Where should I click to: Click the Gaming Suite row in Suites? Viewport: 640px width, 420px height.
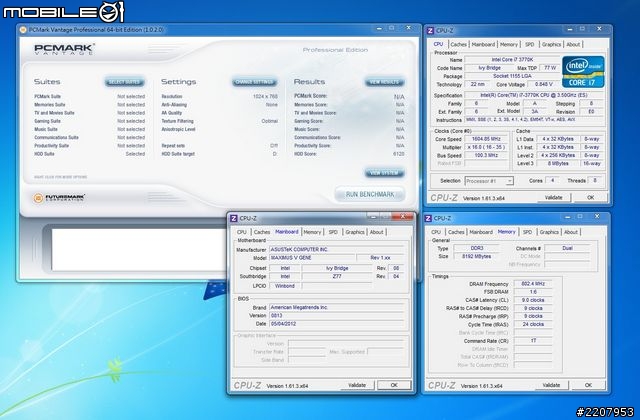coord(89,121)
